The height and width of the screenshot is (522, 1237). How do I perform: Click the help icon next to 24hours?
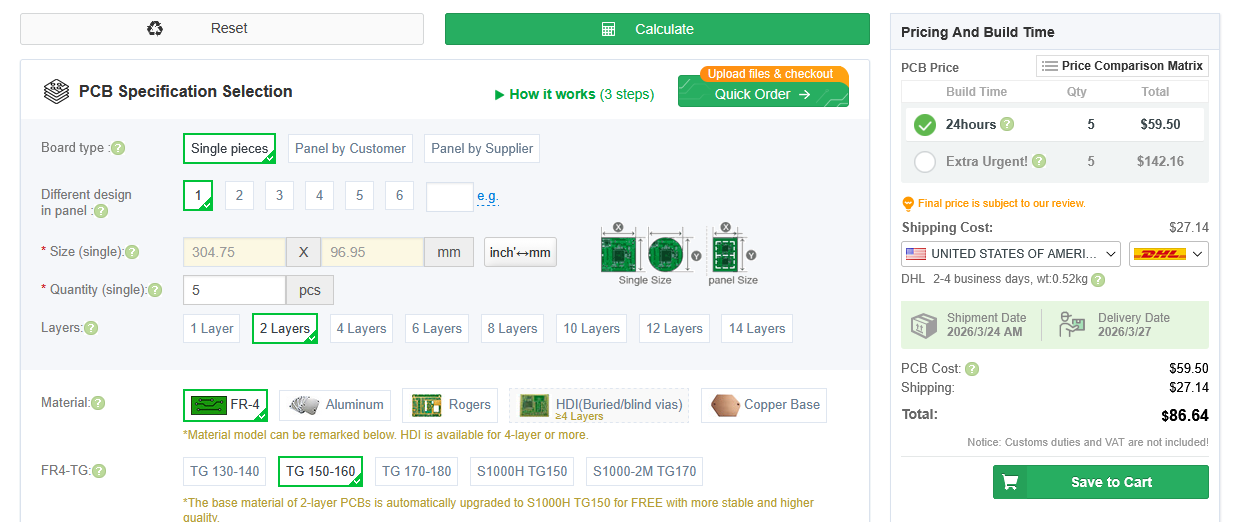1007,125
